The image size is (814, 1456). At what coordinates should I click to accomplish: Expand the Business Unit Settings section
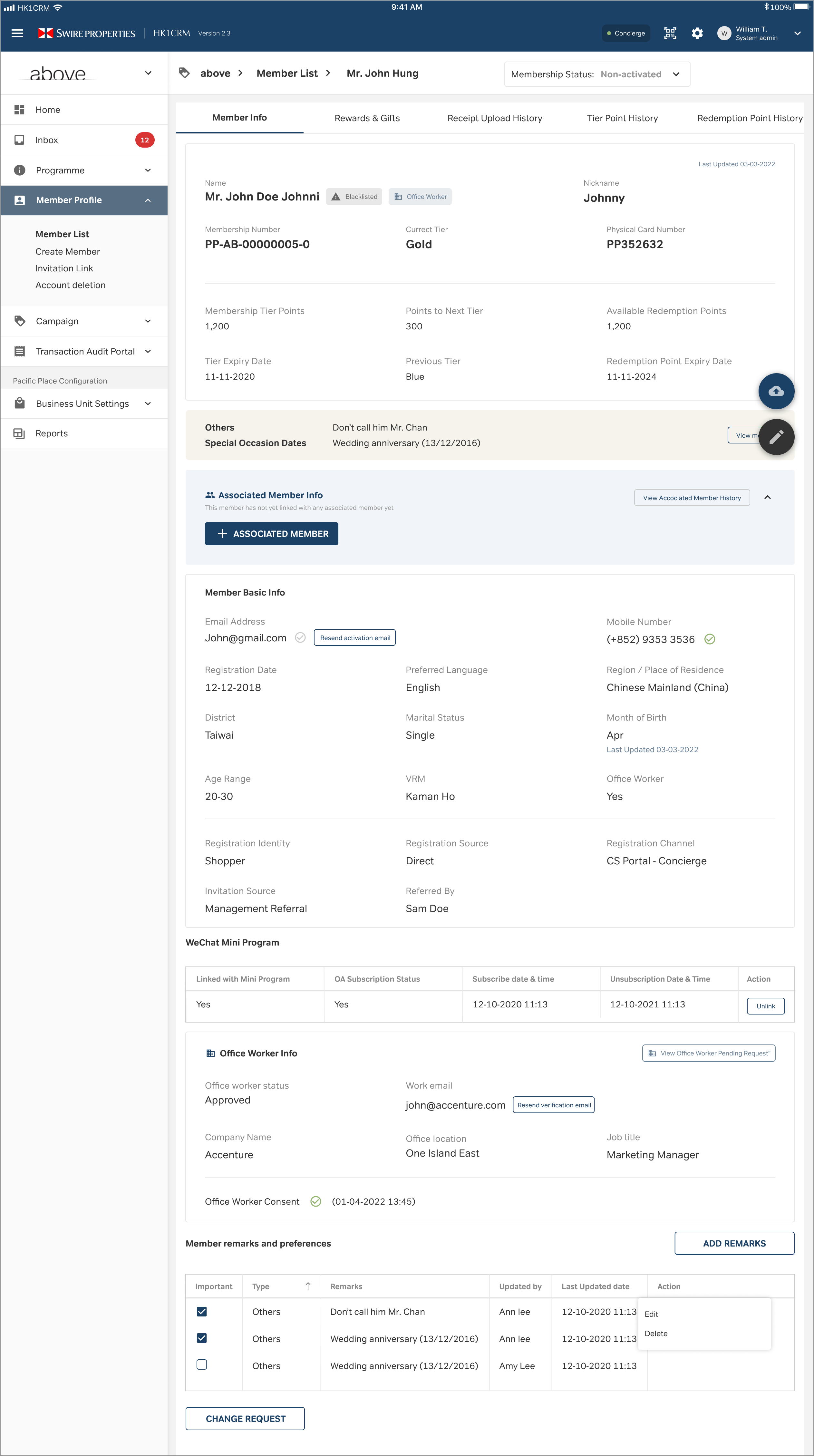(x=148, y=403)
